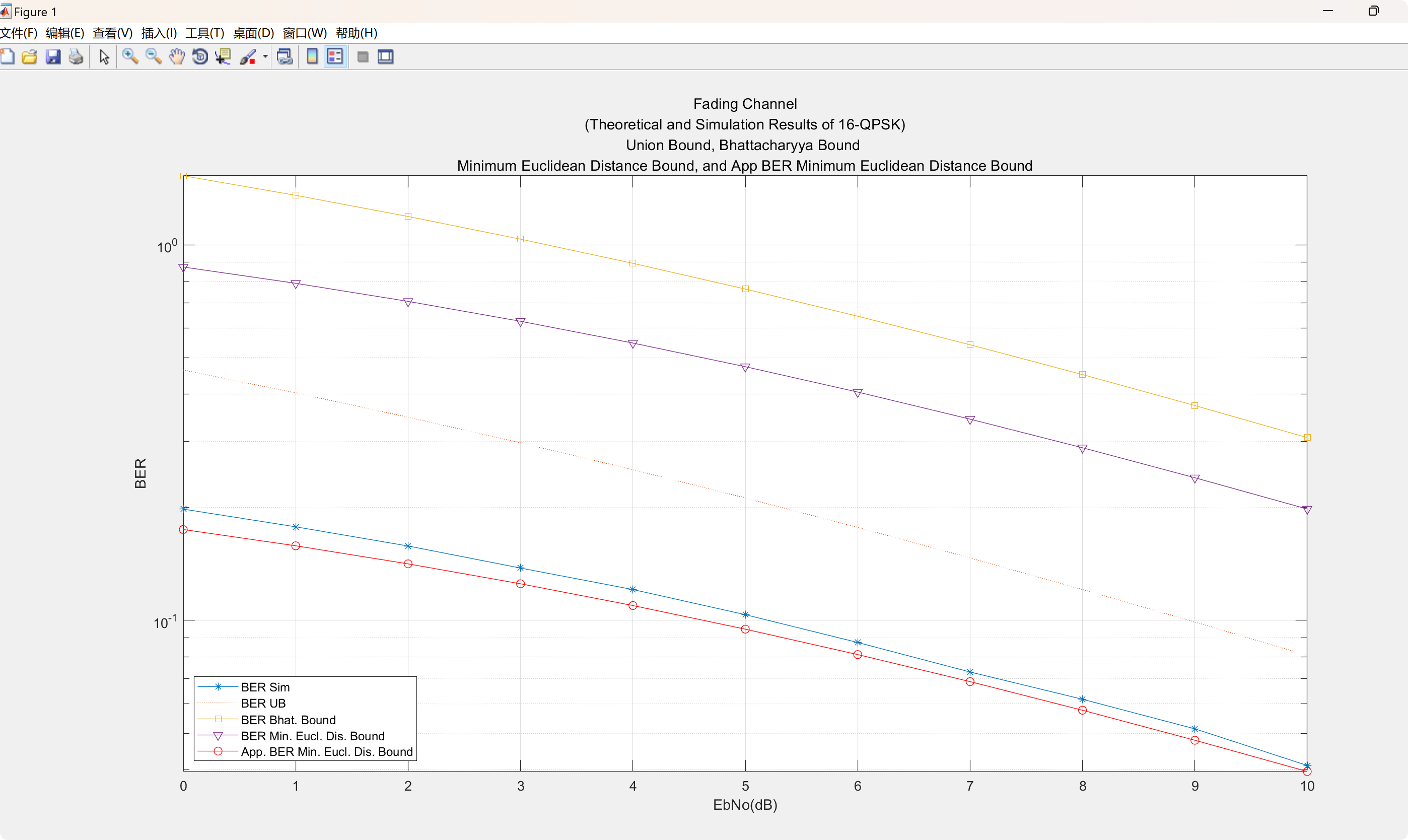Click the EbNo(dB) x-axis label
This screenshot has height=840, width=1408.
[745, 805]
